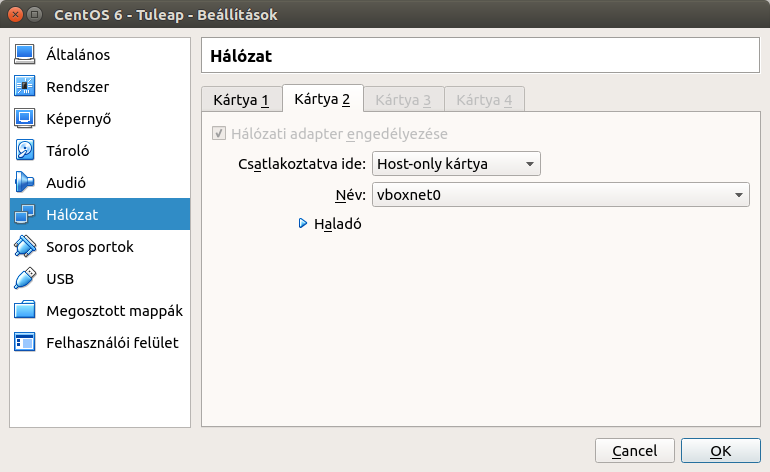Switch to the Kártya 1 tab
The height and width of the screenshot is (472, 770).
tap(241, 100)
